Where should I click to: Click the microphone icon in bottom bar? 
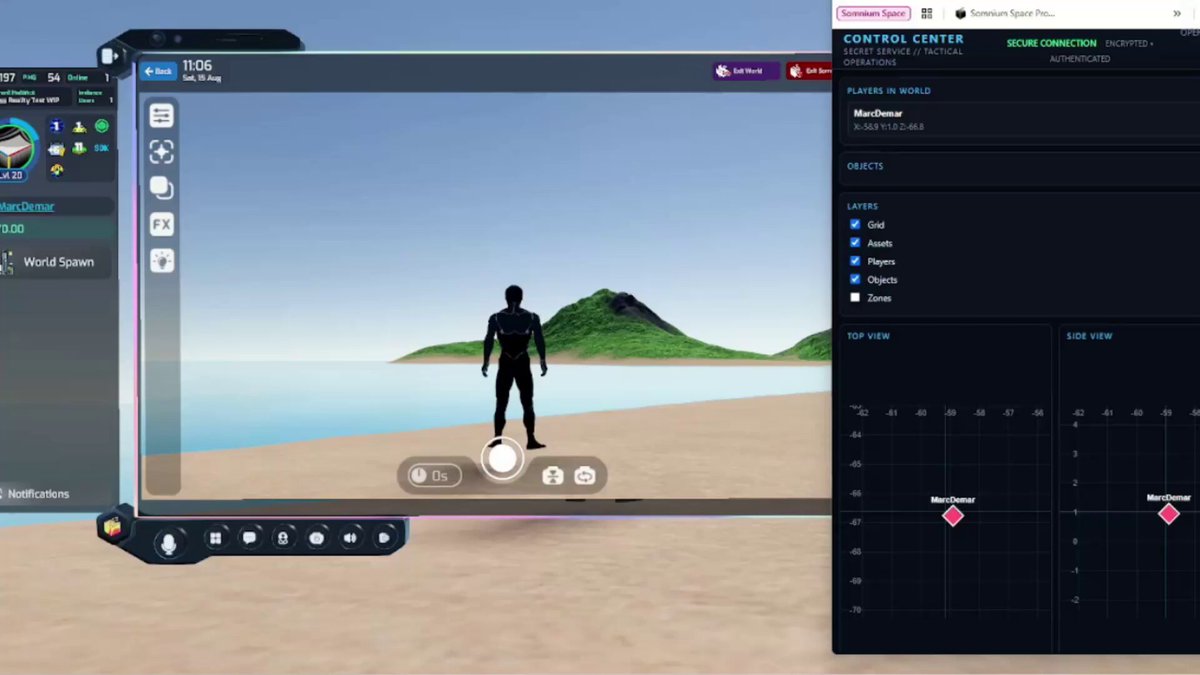pos(169,544)
